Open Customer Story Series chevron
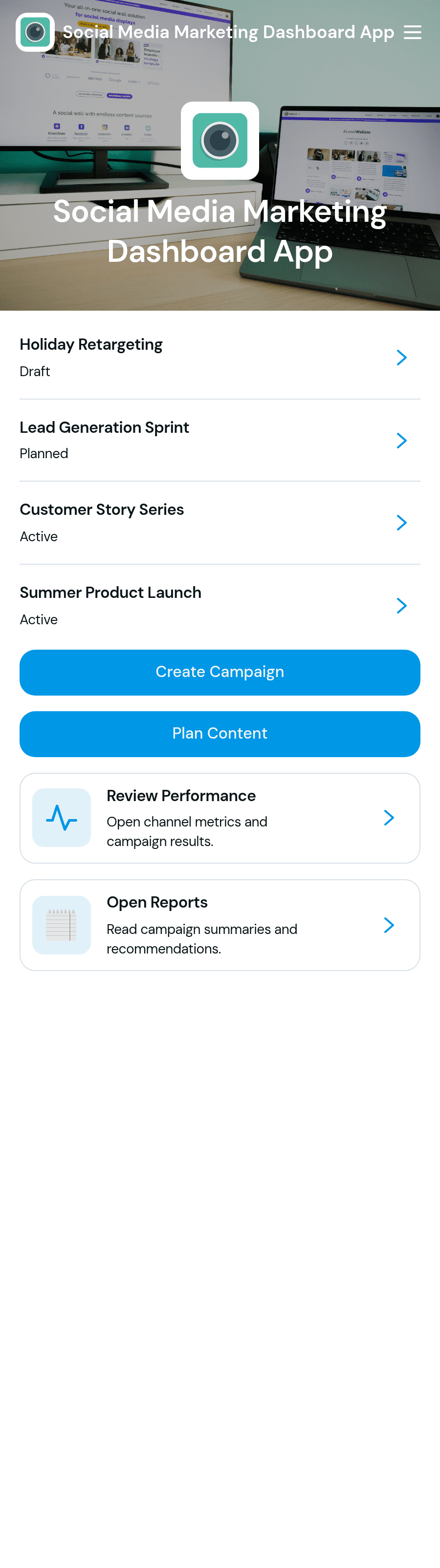Image resolution: width=440 pixels, height=1568 pixels. tap(401, 523)
